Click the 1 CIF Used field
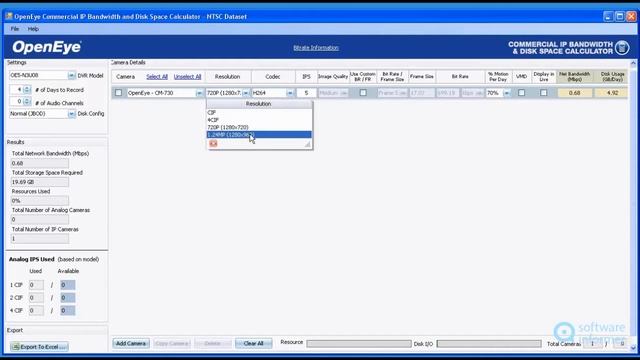The height and width of the screenshot is (360, 640). 36,285
